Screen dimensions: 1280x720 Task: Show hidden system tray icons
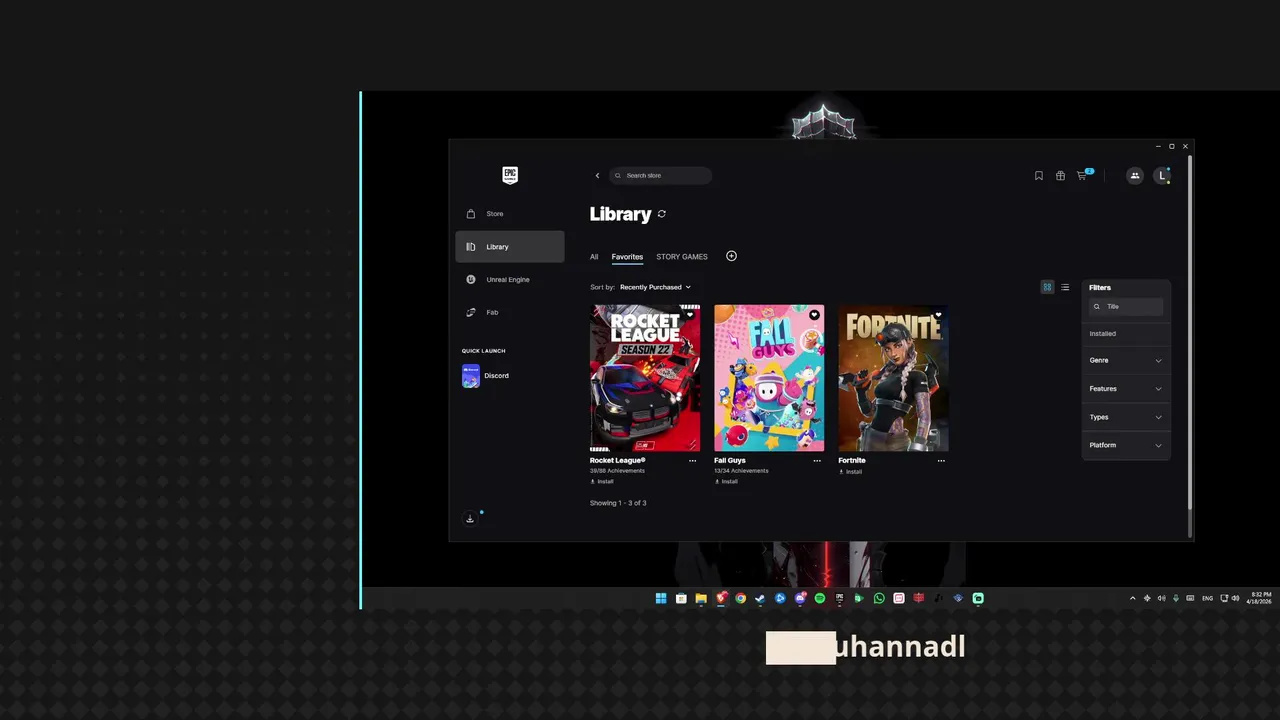click(x=1132, y=598)
